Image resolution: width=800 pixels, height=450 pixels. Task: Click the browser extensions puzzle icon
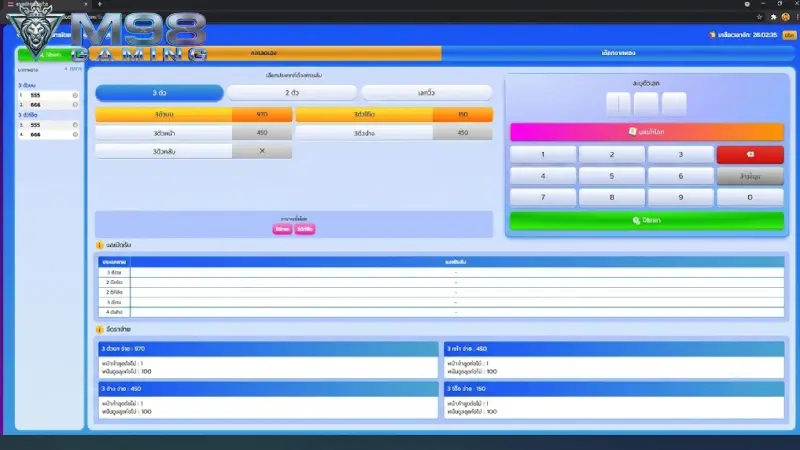[773, 17]
